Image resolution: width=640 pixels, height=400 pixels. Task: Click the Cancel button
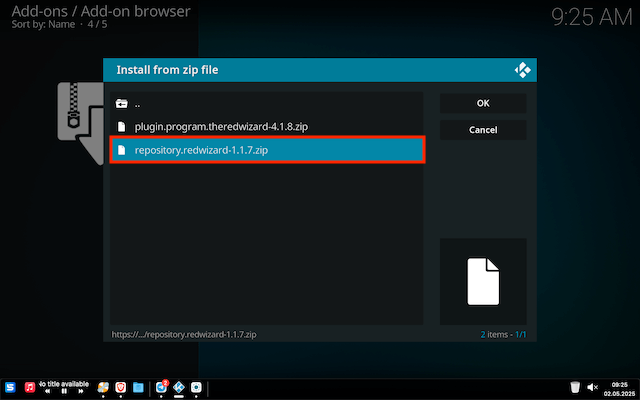(x=483, y=130)
